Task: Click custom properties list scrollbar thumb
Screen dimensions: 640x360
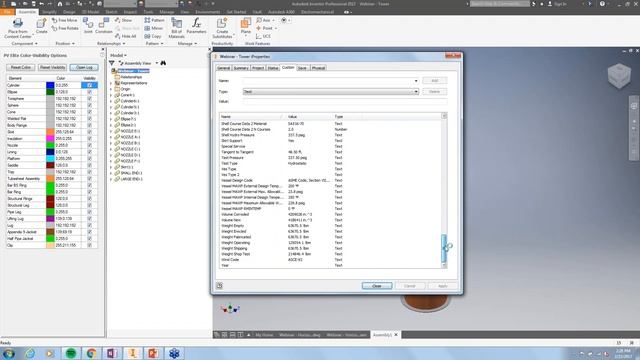Action: pos(444,248)
